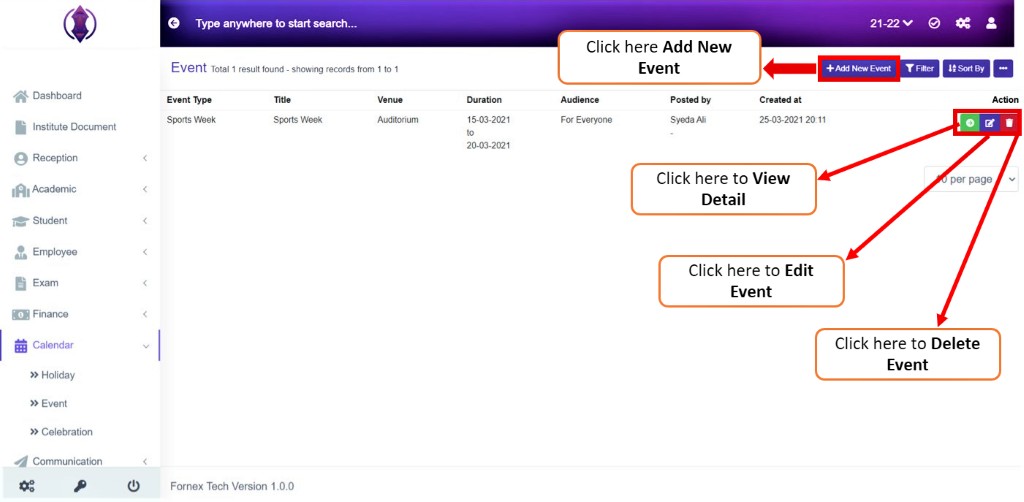Click the Audience column header
The image size is (1024, 502).
pyautogui.click(x=579, y=101)
